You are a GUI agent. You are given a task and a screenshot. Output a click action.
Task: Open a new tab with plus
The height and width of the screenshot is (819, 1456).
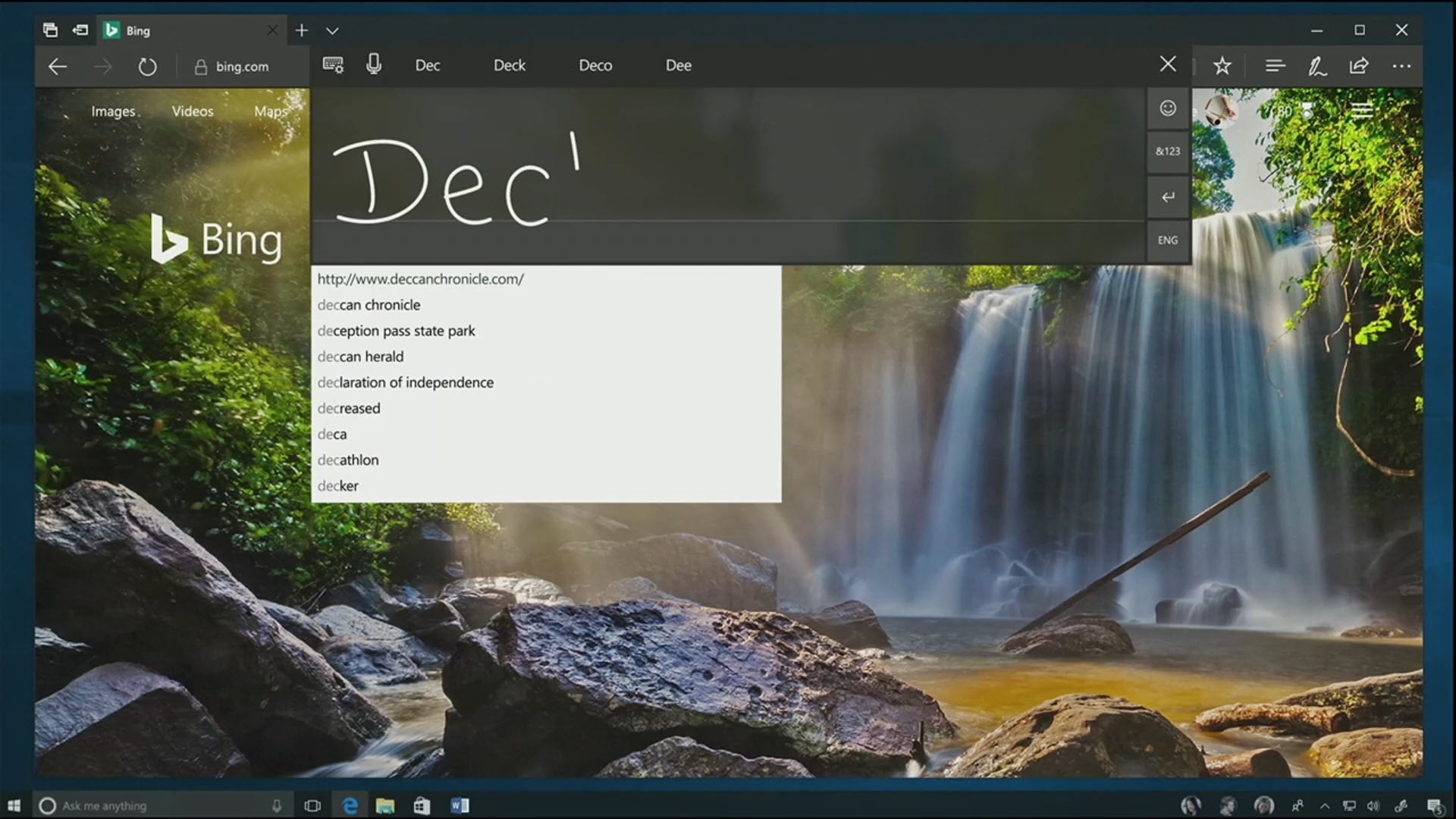302,30
